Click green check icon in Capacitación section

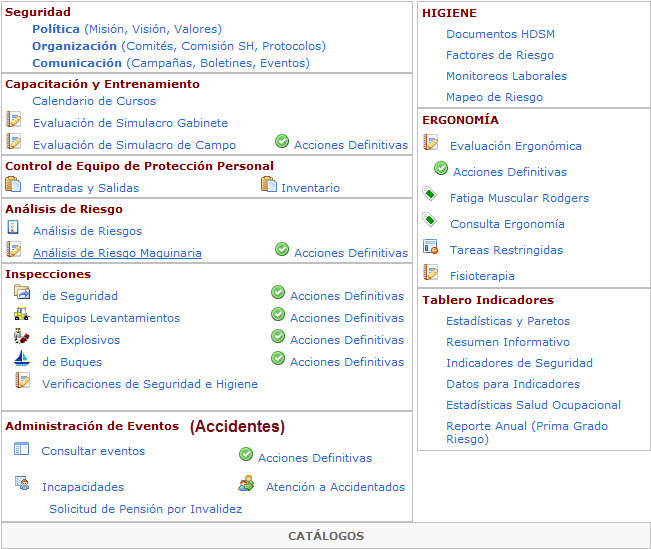click(x=282, y=141)
